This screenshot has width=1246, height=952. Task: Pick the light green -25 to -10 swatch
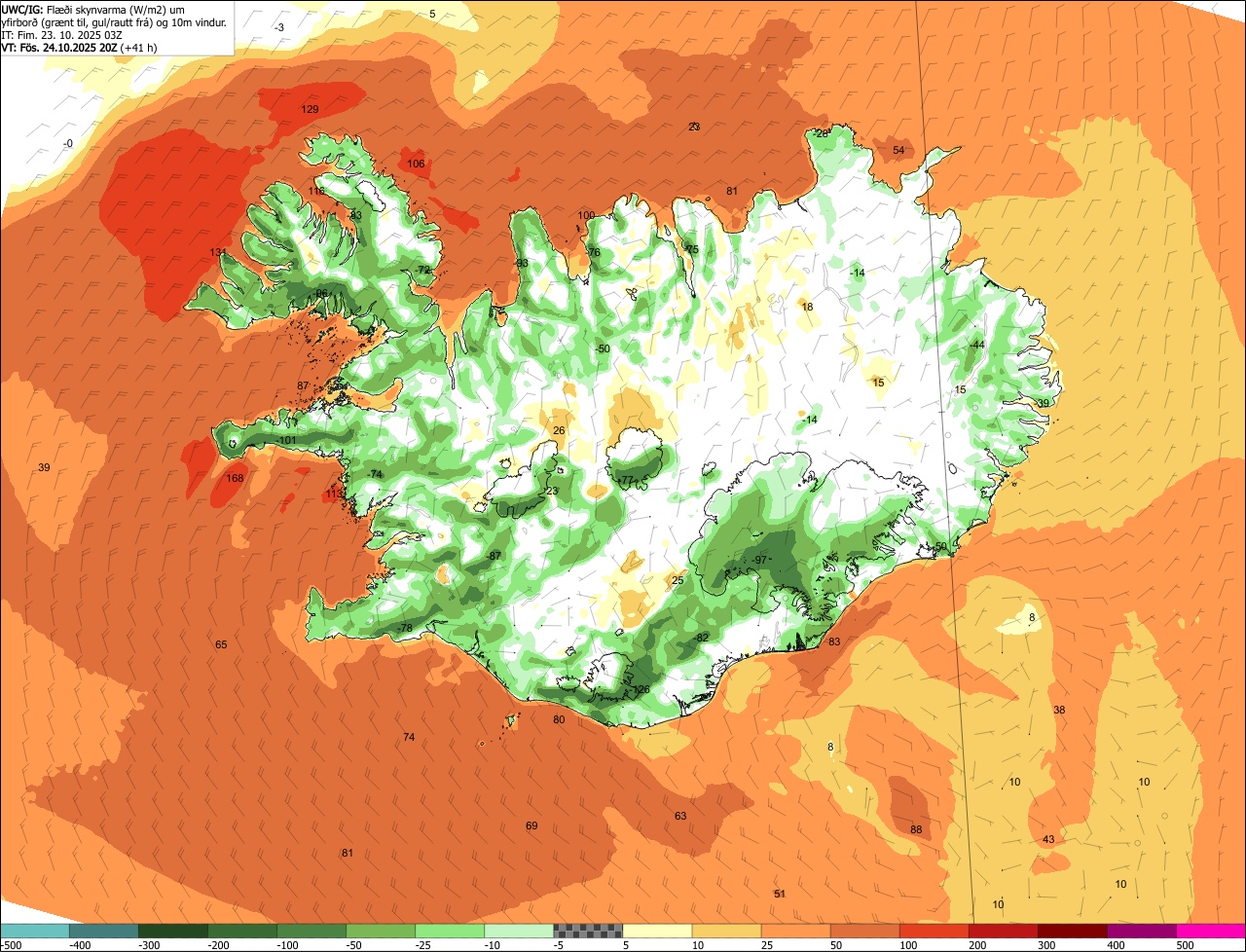(450, 931)
